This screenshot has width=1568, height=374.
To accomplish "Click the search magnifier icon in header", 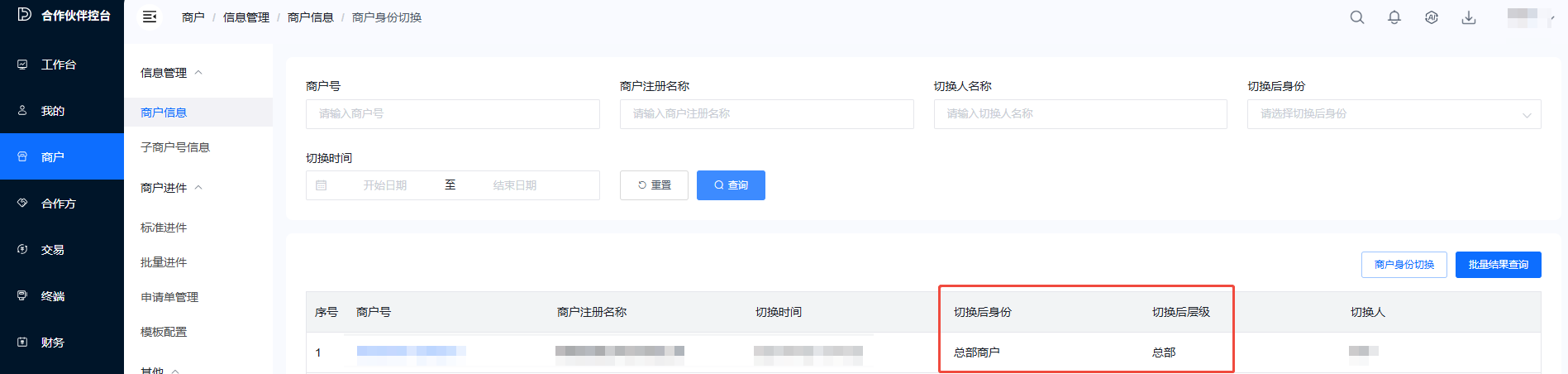I will 1356,17.
